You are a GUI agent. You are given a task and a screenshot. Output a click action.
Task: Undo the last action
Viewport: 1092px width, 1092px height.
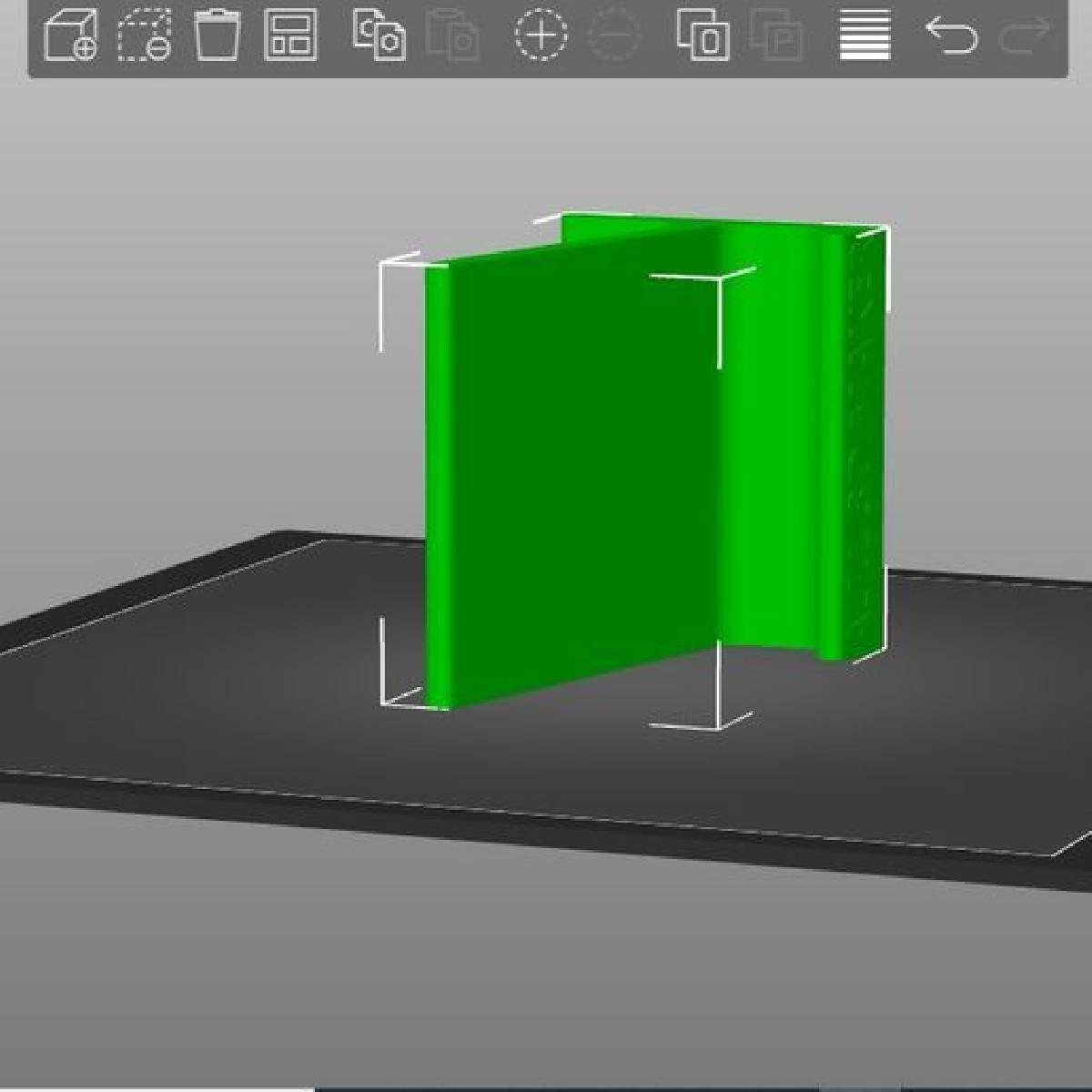click(x=951, y=36)
